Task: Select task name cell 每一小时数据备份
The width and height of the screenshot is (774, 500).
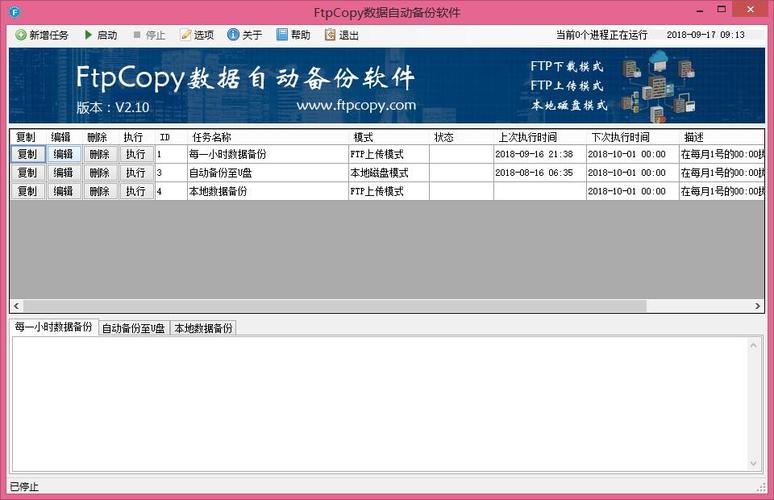Action: (268, 154)
